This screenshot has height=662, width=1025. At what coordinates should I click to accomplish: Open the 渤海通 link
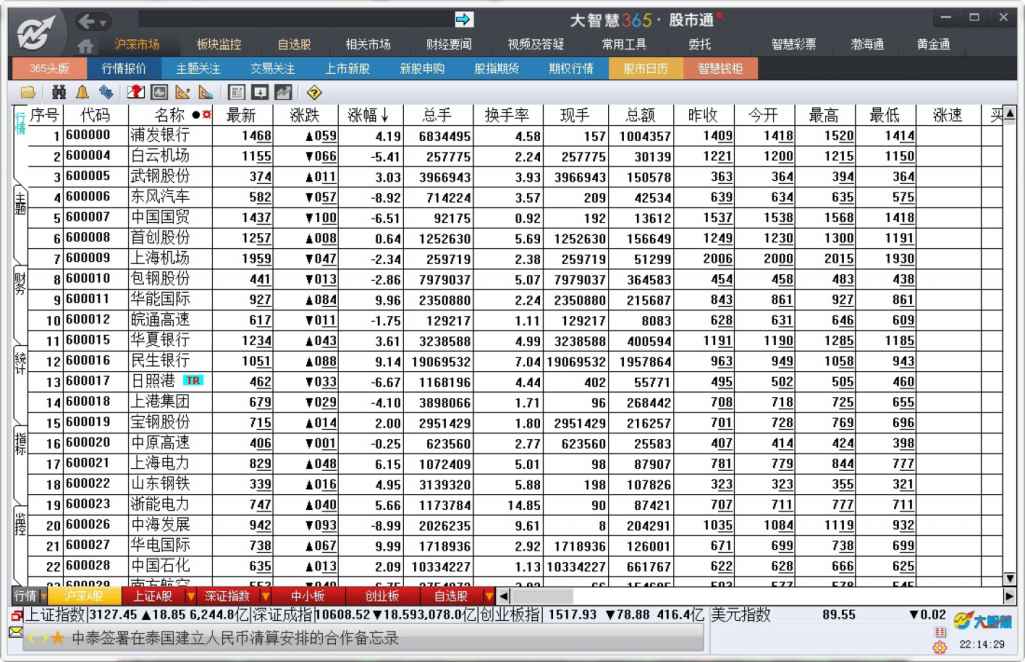867,44
